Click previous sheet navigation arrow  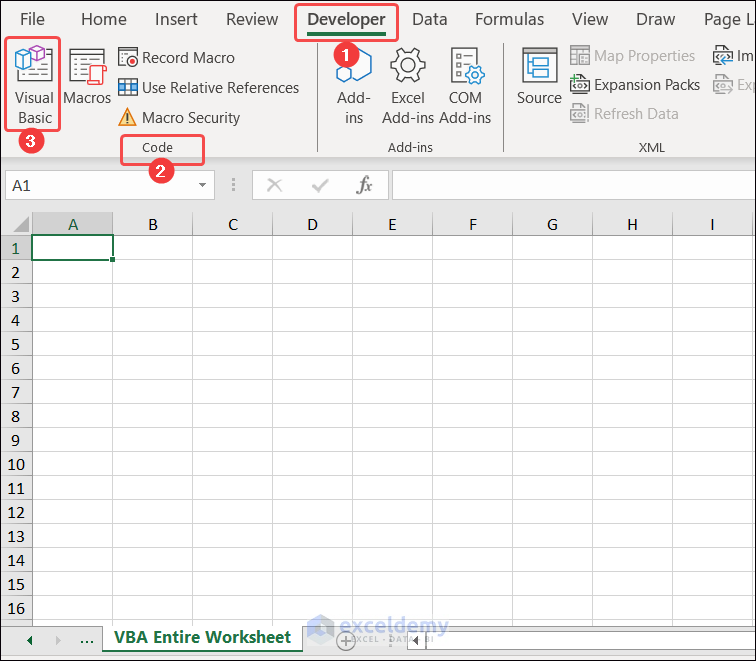(x=30, y=640)
